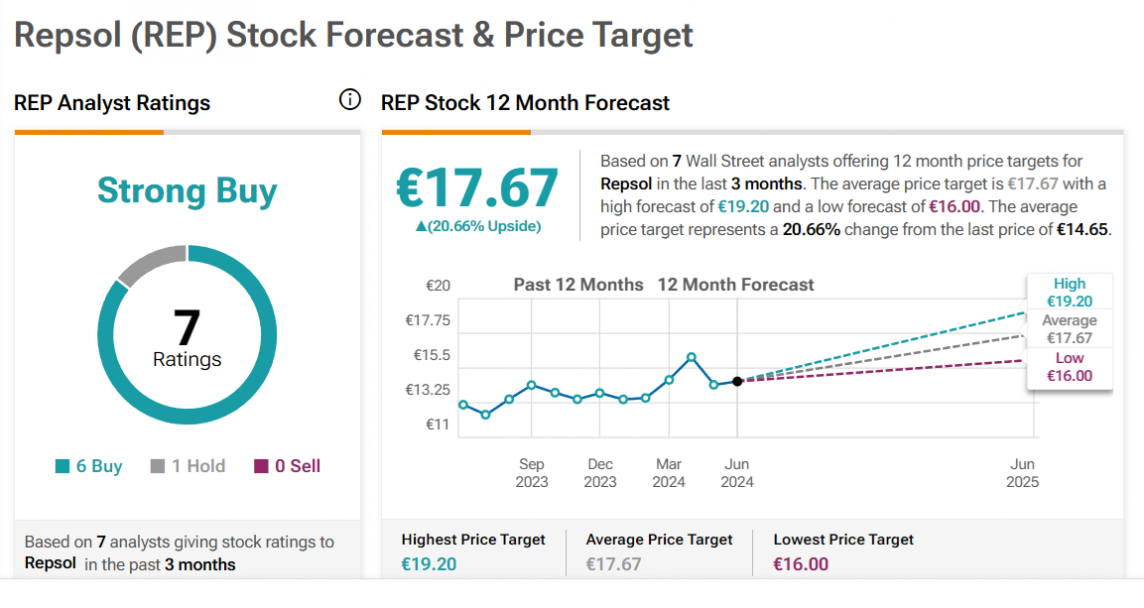
Task: Click the purple Sell legend square
Action: coord(262,466)
